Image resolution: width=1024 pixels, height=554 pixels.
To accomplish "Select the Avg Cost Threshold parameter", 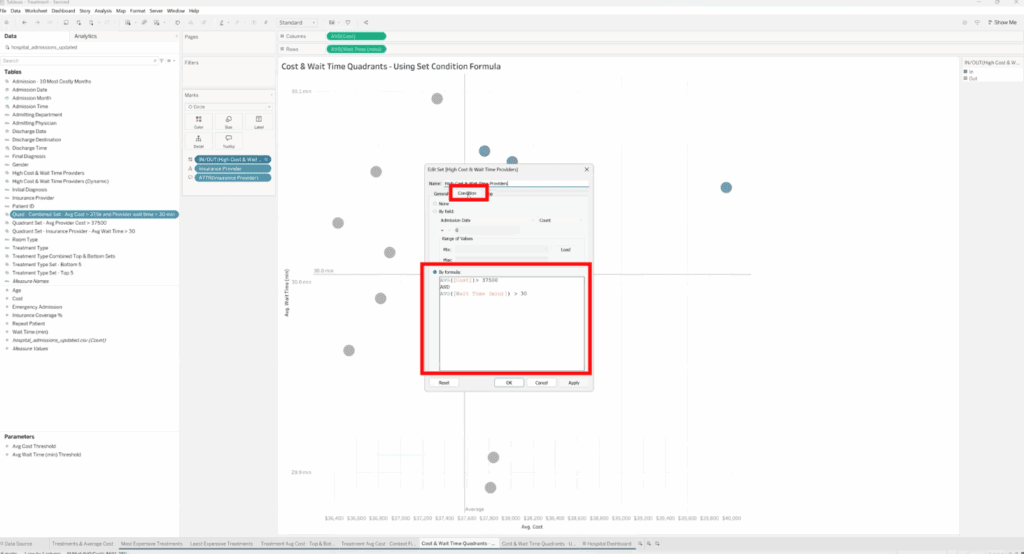I will (x=34, y=446).
